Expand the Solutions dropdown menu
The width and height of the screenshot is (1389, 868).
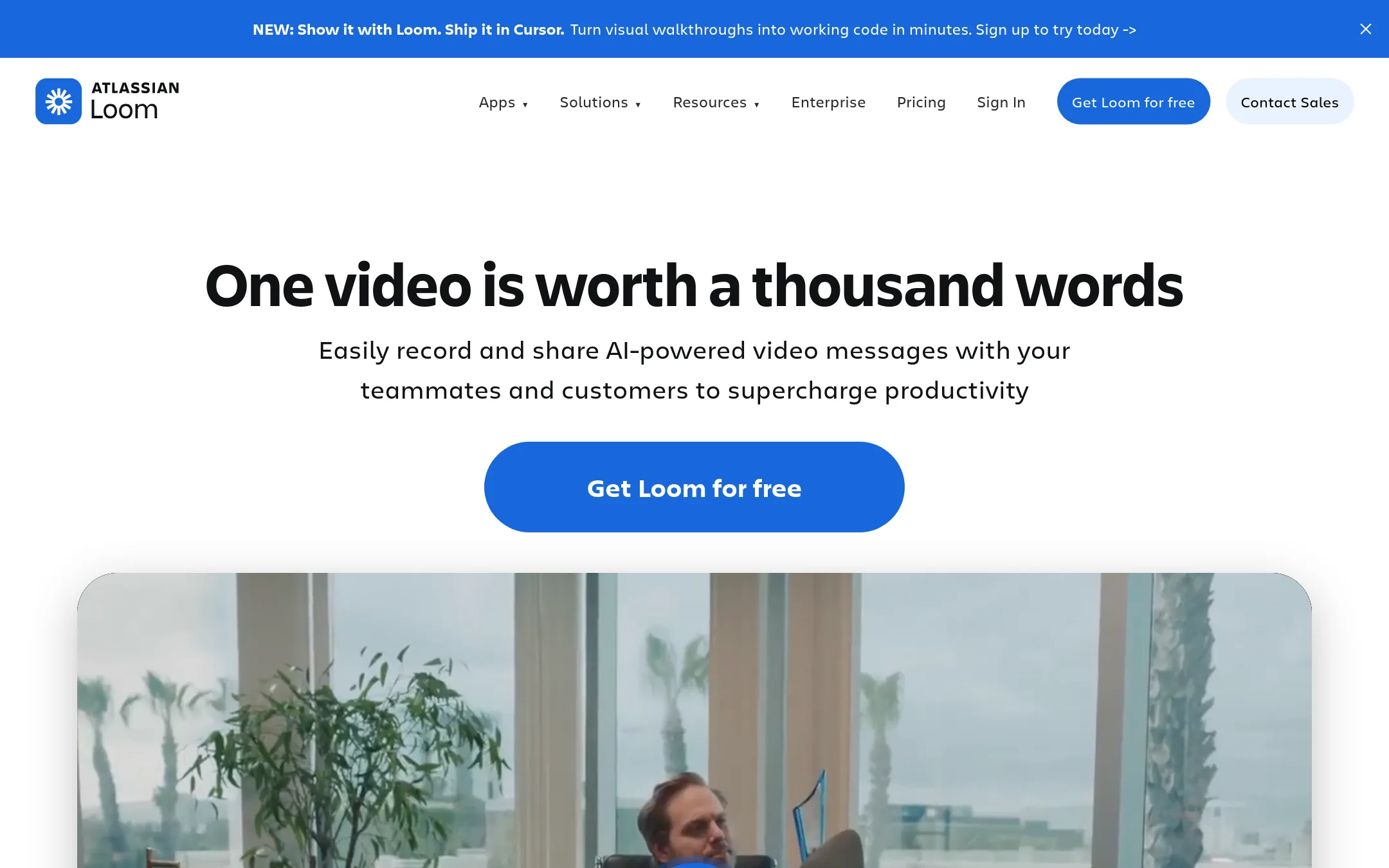(x=601, y=102)
